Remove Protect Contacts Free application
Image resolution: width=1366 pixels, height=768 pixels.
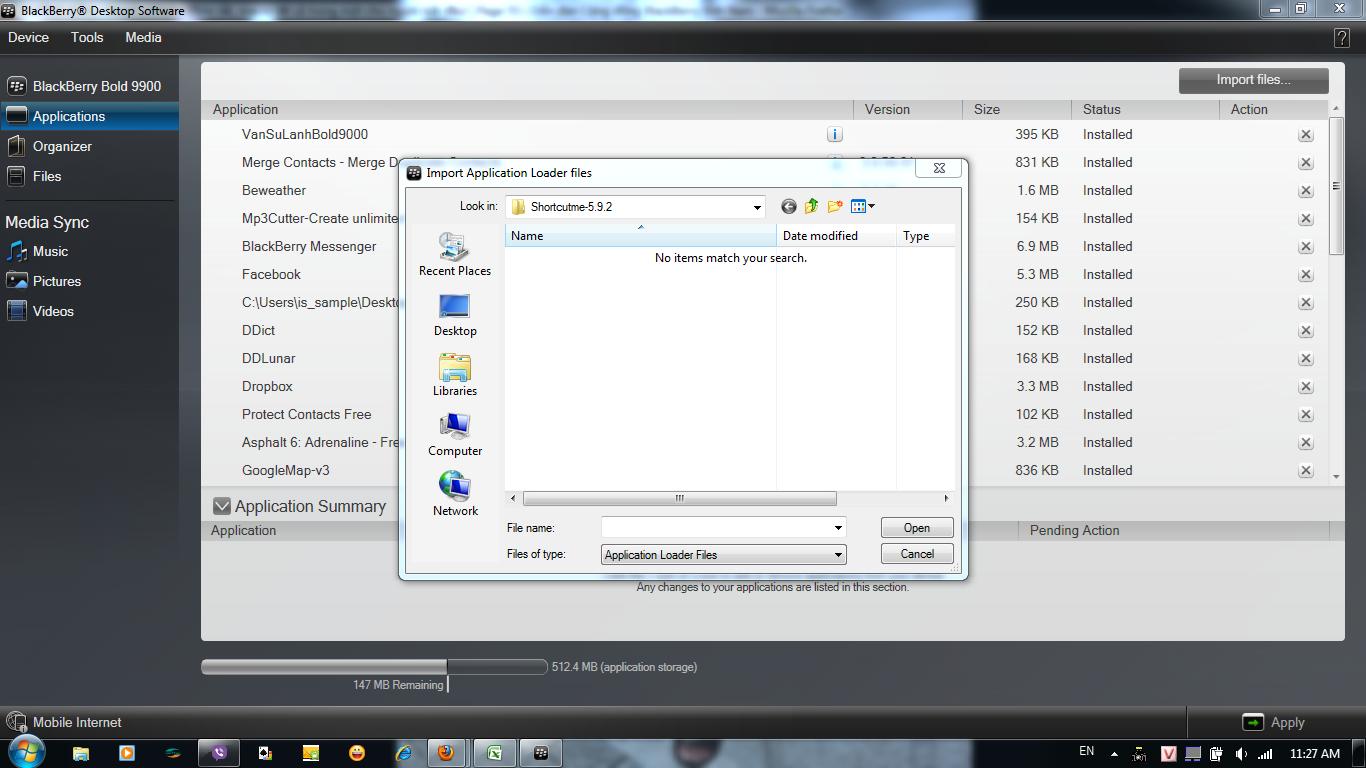(1305, 414)
